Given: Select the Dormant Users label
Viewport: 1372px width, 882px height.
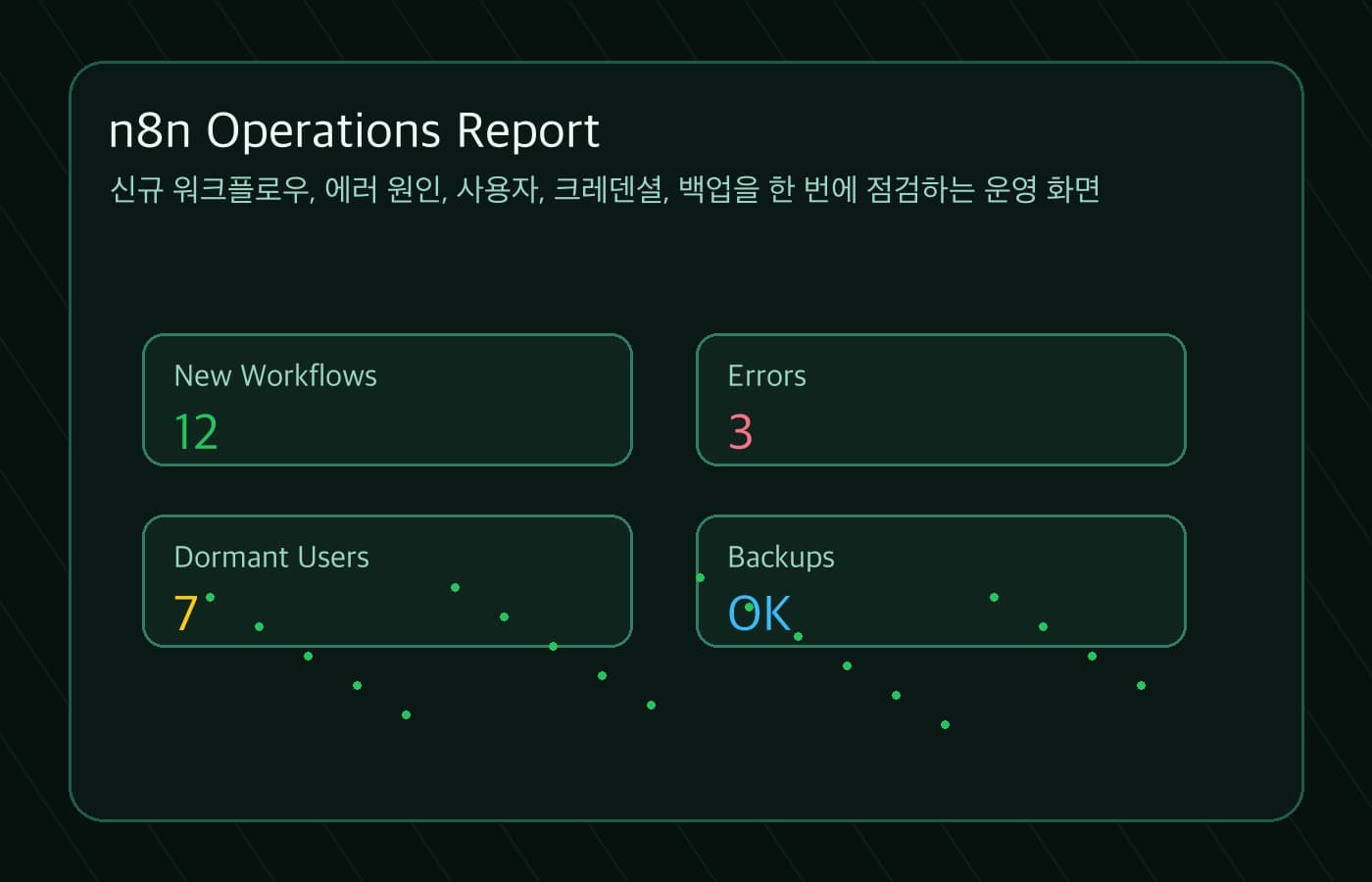Looking at the screenshot, I should point(271,557).
